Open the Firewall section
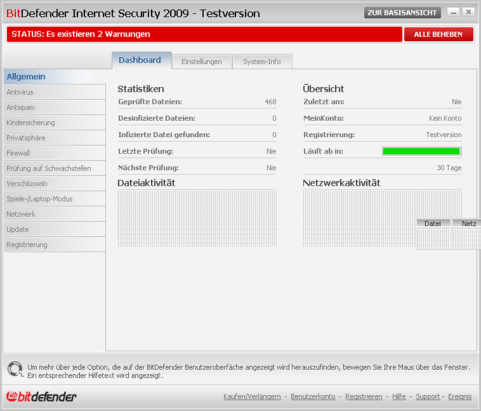Viewport: 481px width, 411px height. coord(55,153)
